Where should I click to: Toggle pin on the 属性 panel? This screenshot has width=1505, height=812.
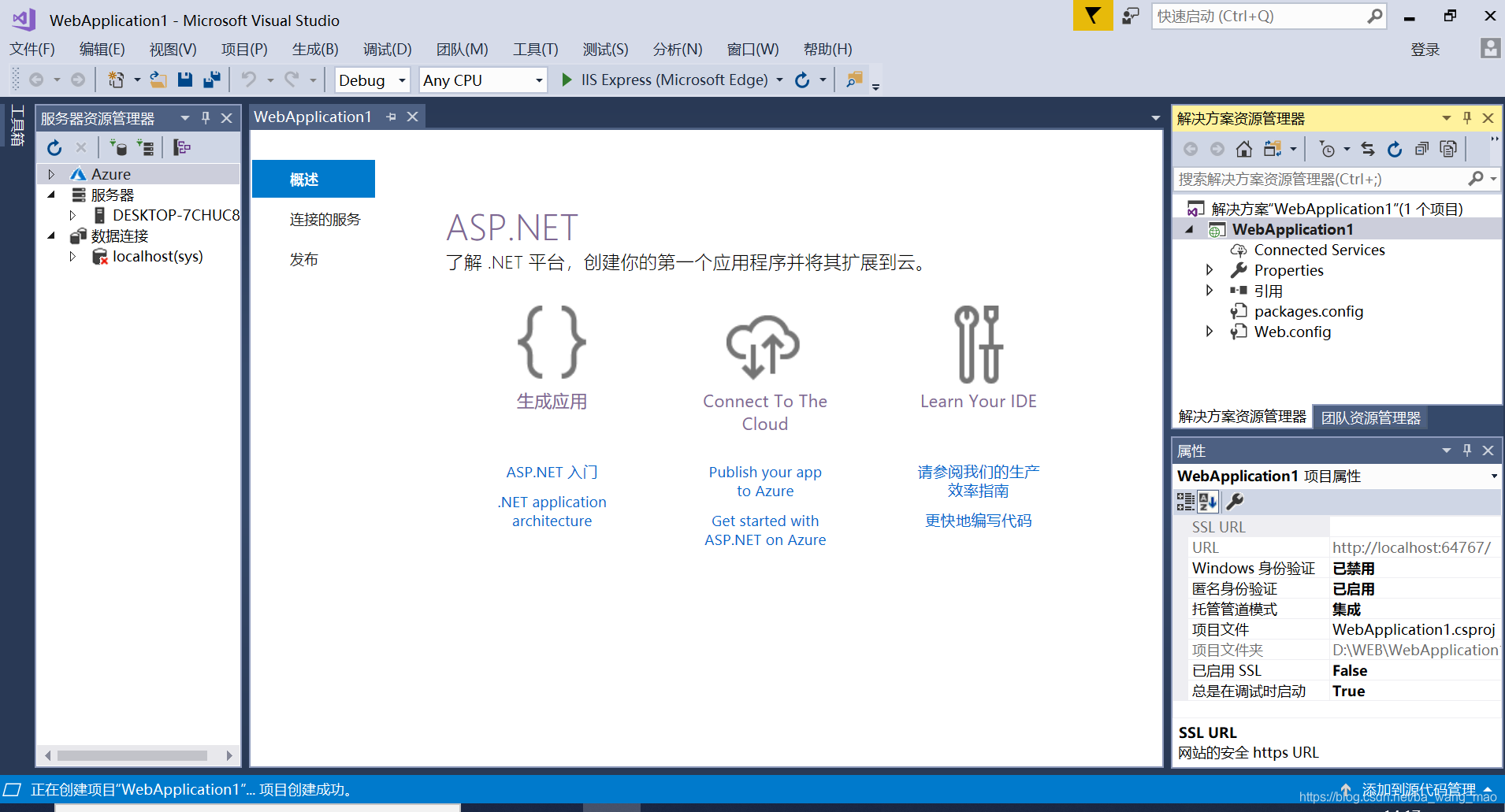pyautogui.click(x=1467, y=450)
